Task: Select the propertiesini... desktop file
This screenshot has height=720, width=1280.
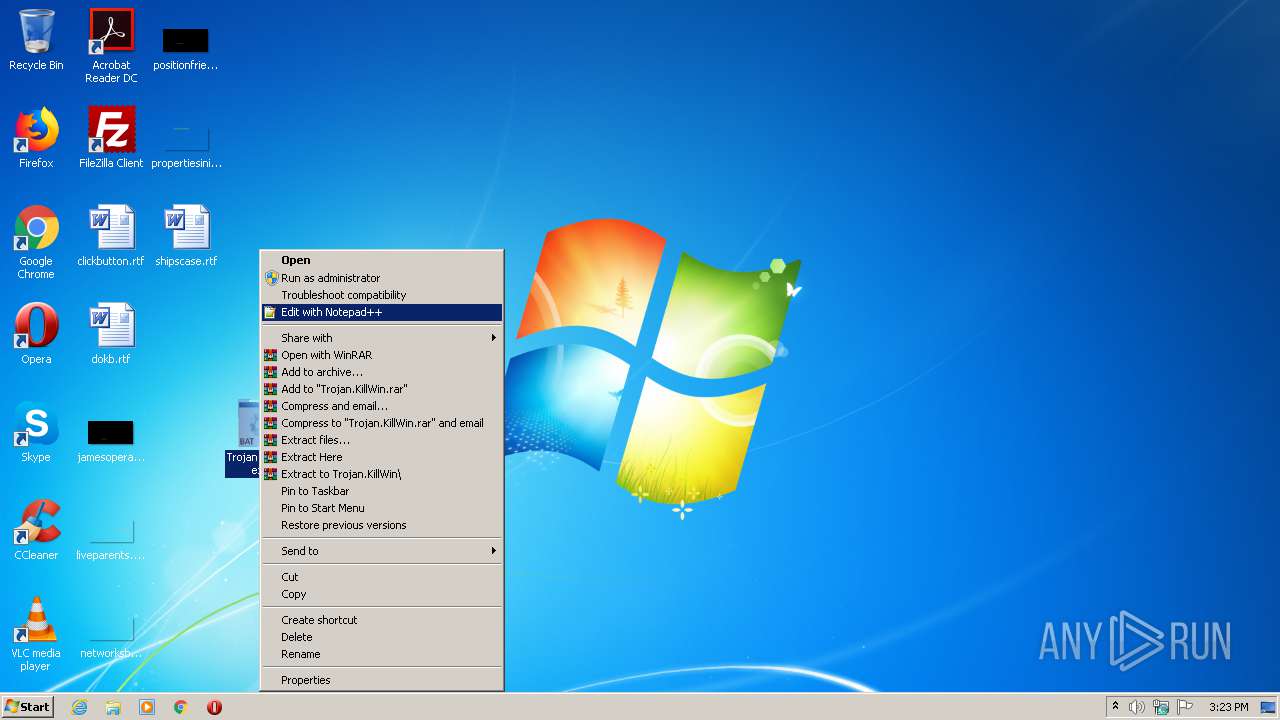Action: [186, 145]
